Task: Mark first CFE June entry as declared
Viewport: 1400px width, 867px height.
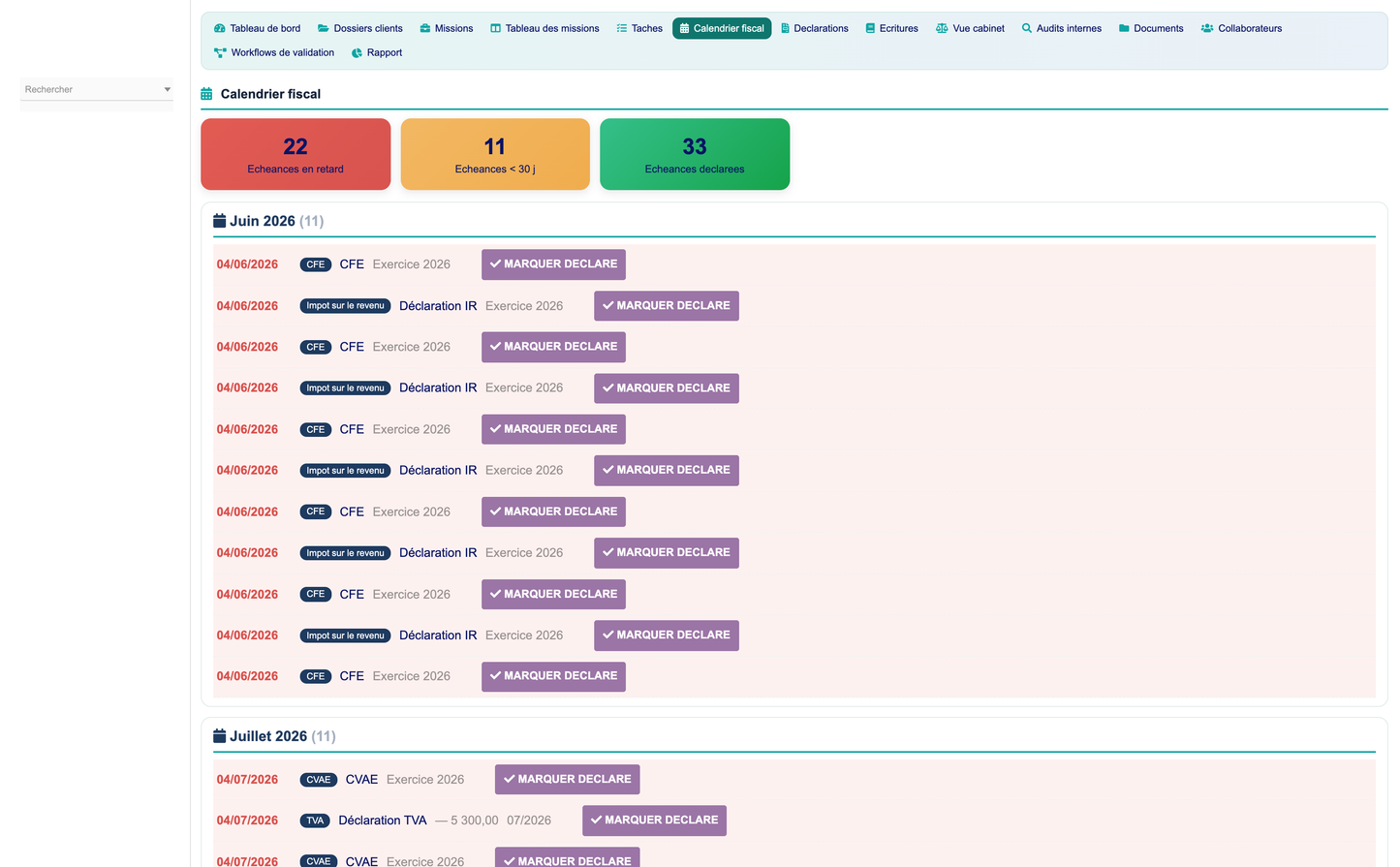Action: click(x=553, y=264)
